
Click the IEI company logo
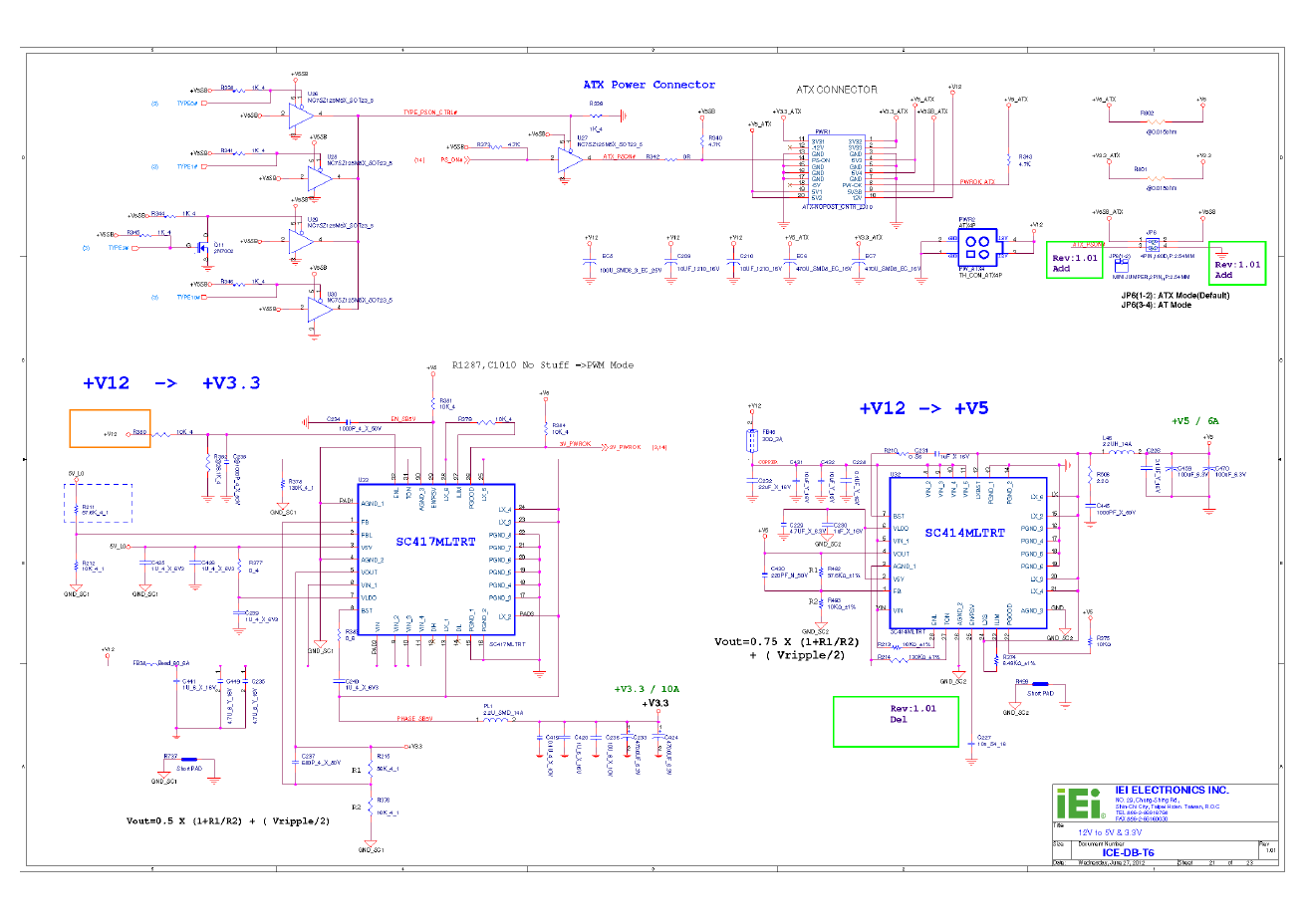click(x=1080, y=804)
